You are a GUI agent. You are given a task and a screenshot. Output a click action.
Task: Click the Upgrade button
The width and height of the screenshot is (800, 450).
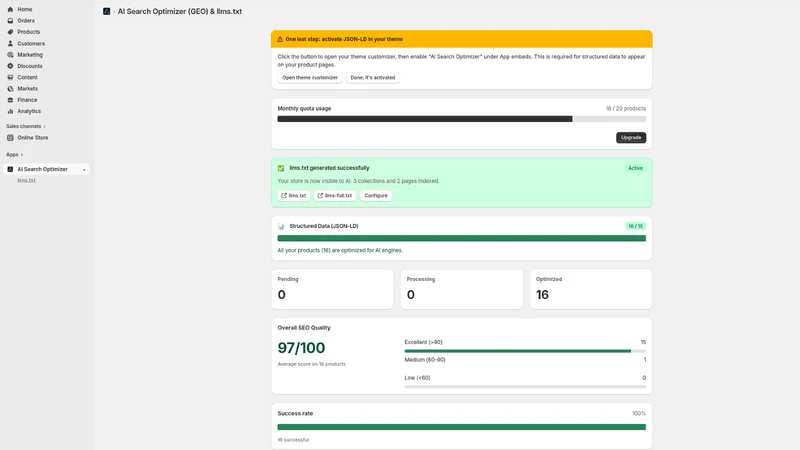point(631,137)
